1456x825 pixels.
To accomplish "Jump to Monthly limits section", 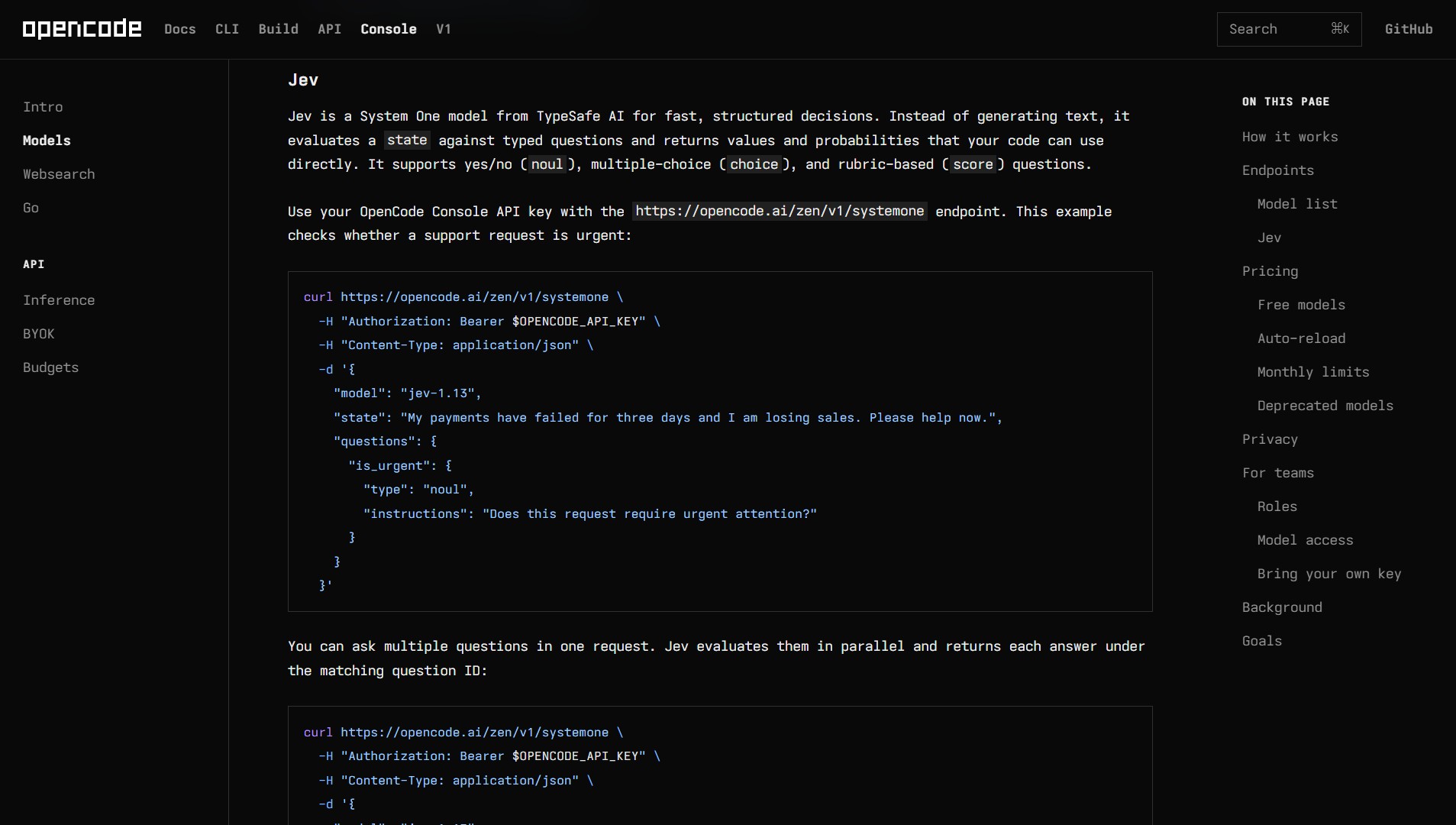I will pyautogui.click(x=1313, y=372).
